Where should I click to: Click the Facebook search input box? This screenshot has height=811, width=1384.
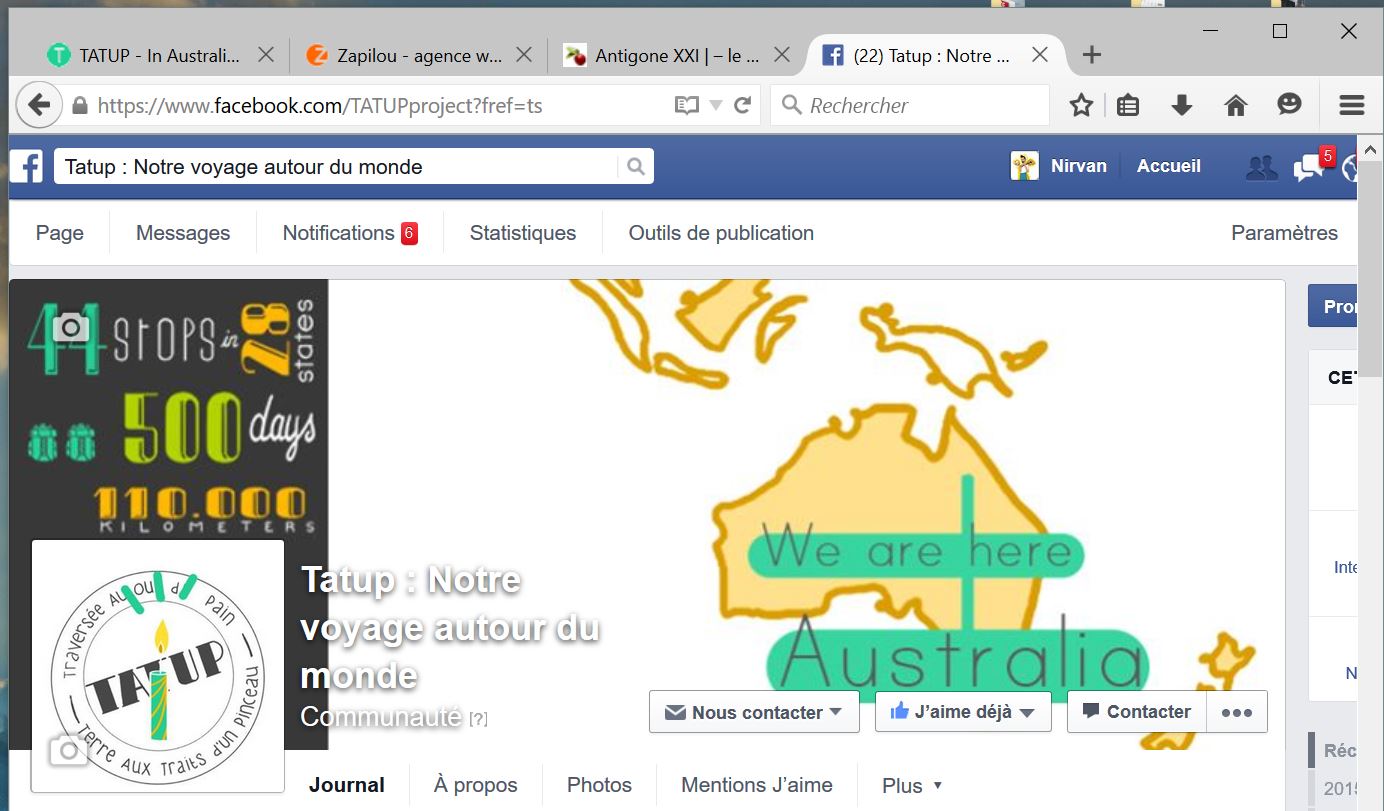(336, 167)
